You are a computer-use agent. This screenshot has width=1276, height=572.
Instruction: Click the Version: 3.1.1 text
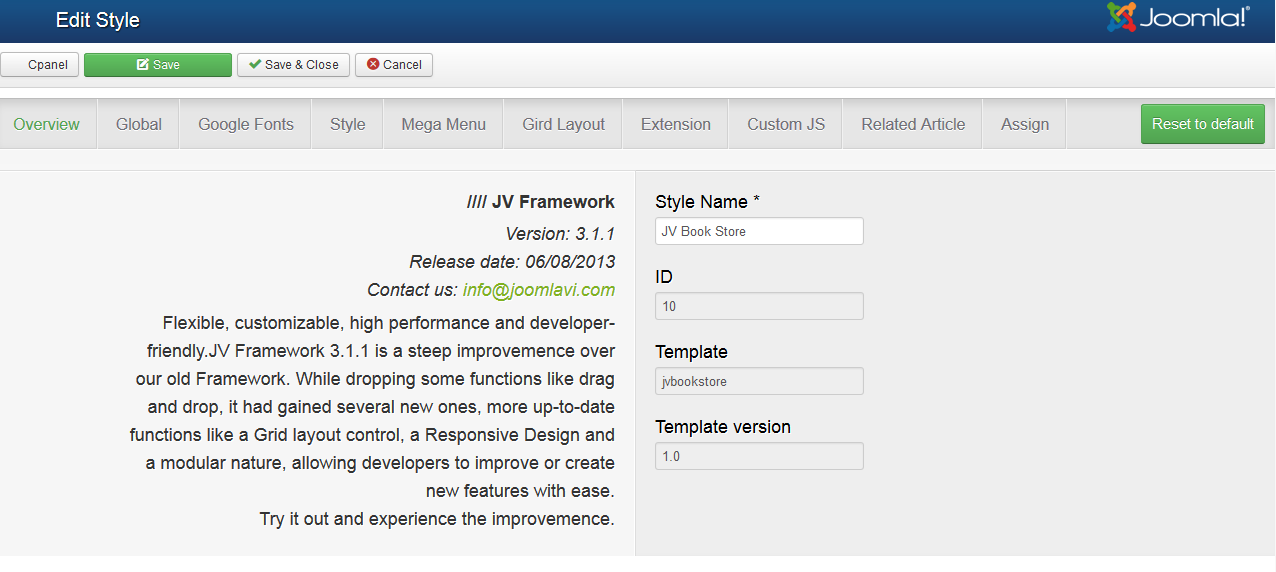point(560,234)
